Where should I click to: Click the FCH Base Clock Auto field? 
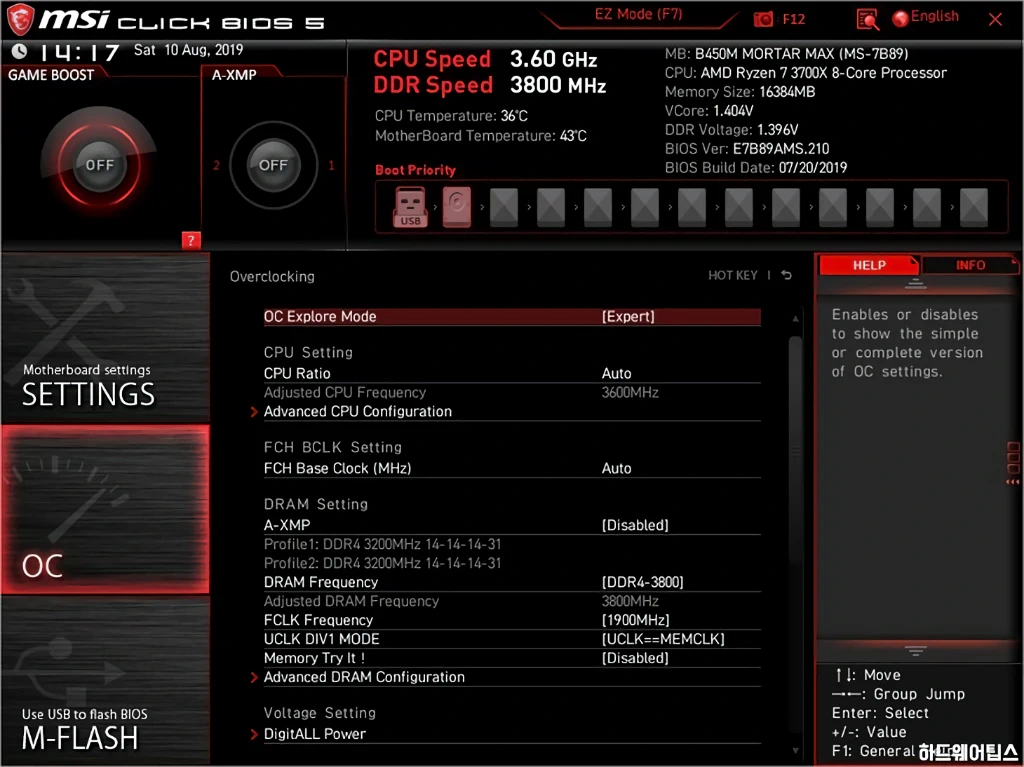click(616, 468)
